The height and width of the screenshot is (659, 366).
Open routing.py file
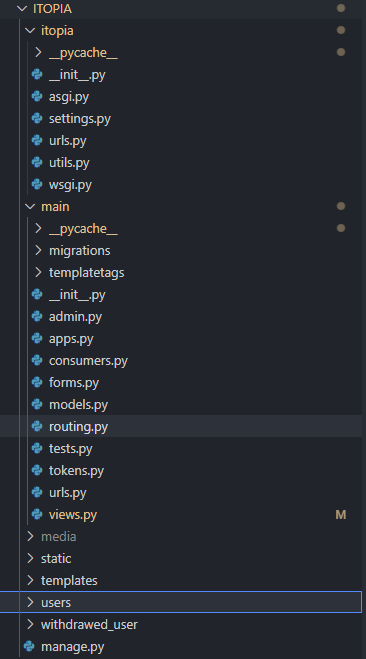click(79, 427)
